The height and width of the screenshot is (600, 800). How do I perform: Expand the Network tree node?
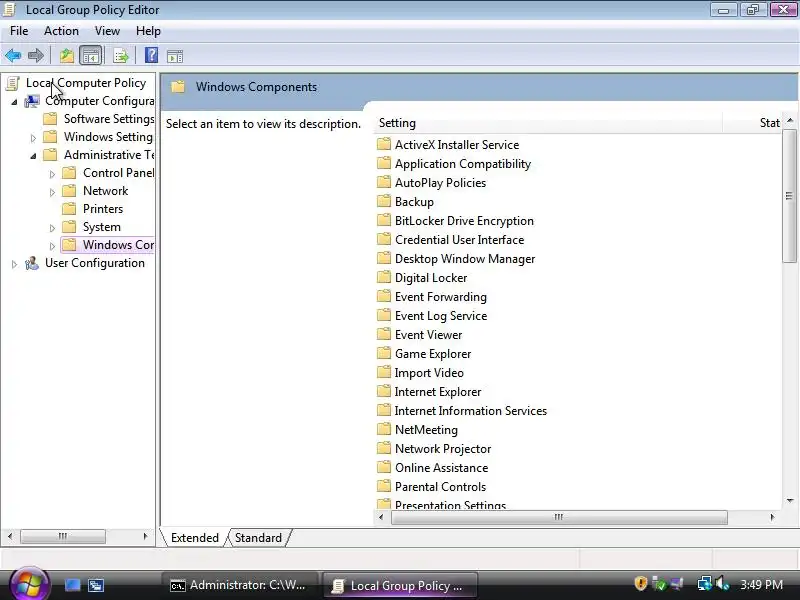click(52, 192)
